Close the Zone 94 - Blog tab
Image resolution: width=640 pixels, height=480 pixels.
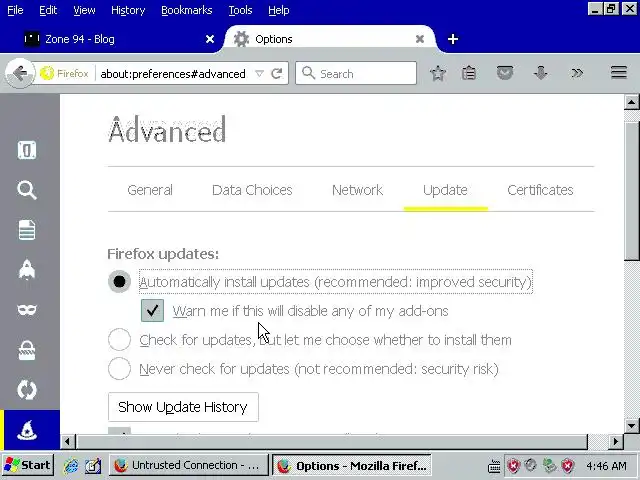210,39
